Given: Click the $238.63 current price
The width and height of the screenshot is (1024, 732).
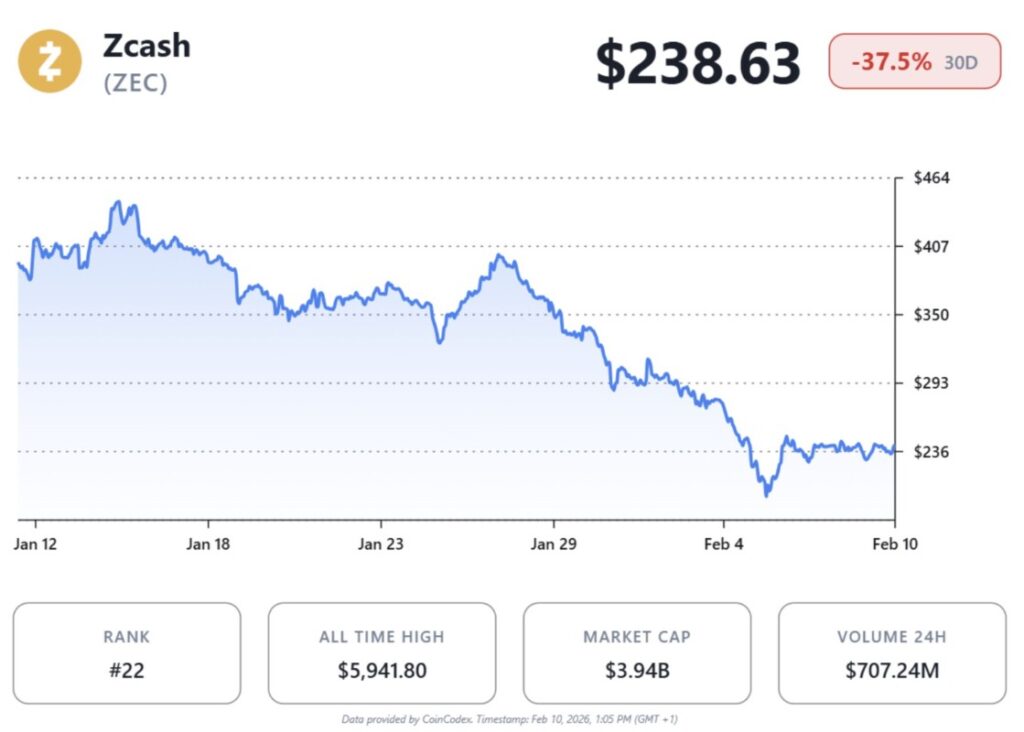Looking at the screenshot, I should (698, 62).
